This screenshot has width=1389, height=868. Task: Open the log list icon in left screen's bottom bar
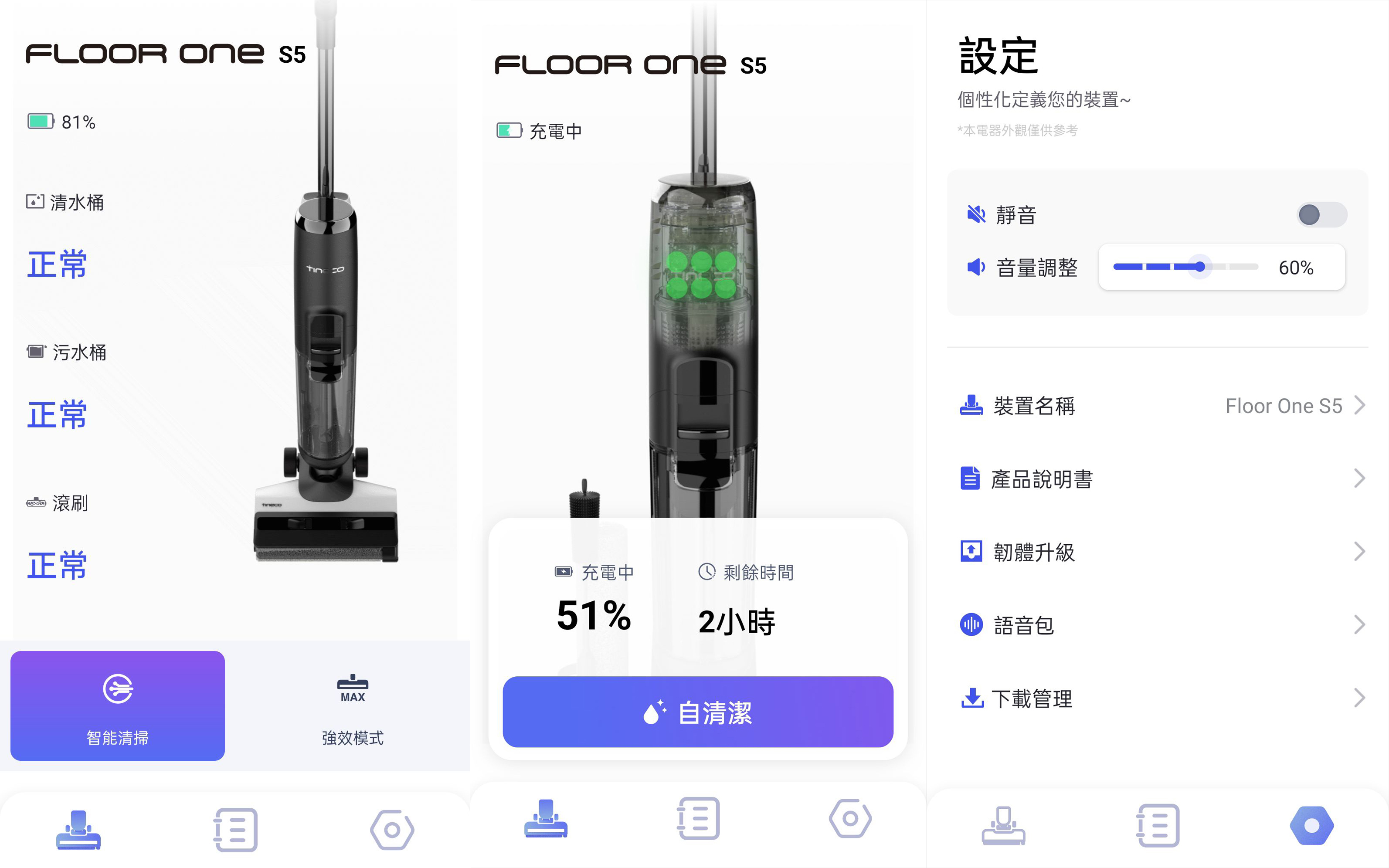(x=235, y=830)
